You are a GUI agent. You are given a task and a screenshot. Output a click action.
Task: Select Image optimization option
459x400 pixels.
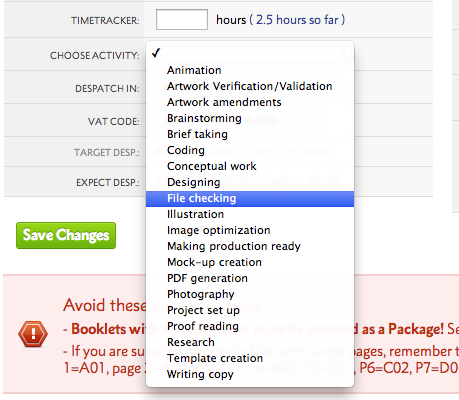[250, 230]
